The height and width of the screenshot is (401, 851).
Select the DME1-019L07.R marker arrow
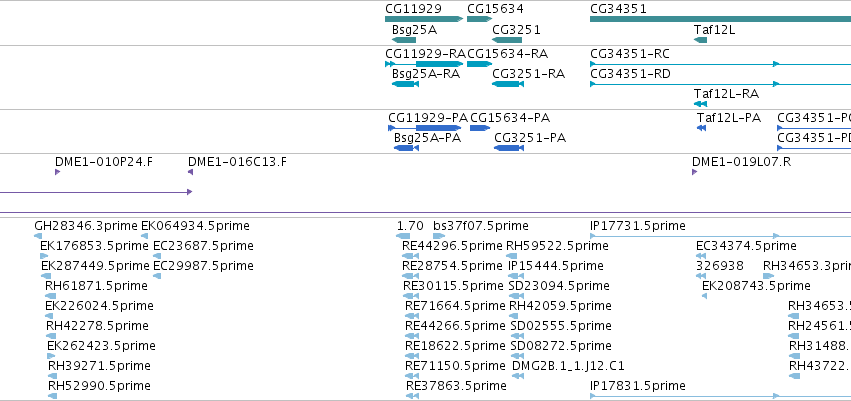695,172
